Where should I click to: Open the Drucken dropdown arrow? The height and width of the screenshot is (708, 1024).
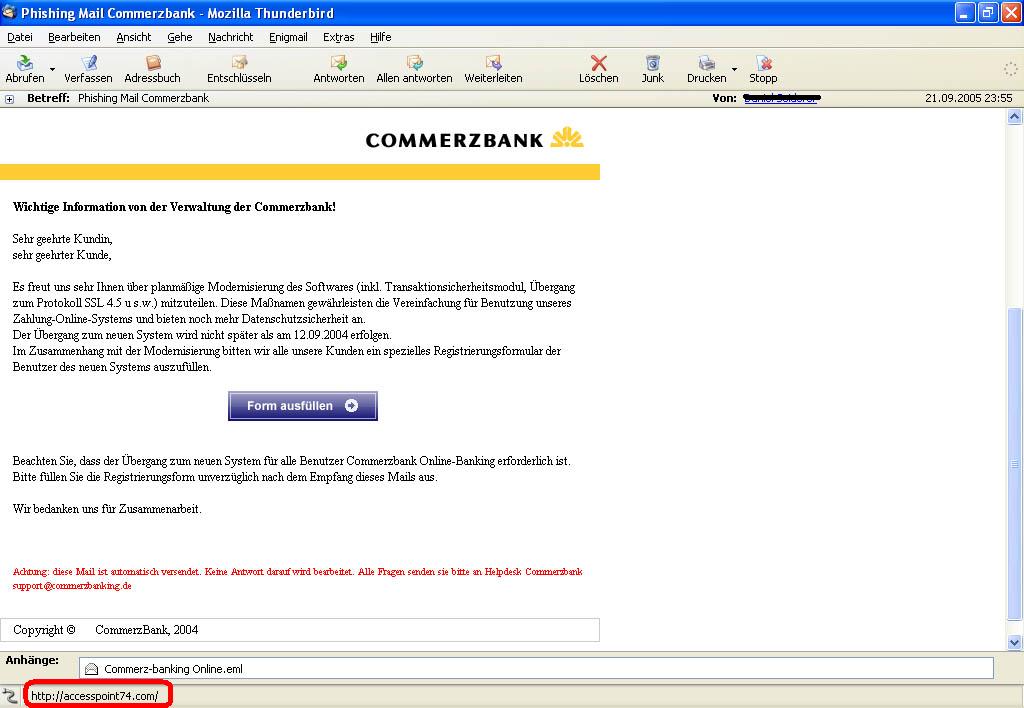point(734,69)
